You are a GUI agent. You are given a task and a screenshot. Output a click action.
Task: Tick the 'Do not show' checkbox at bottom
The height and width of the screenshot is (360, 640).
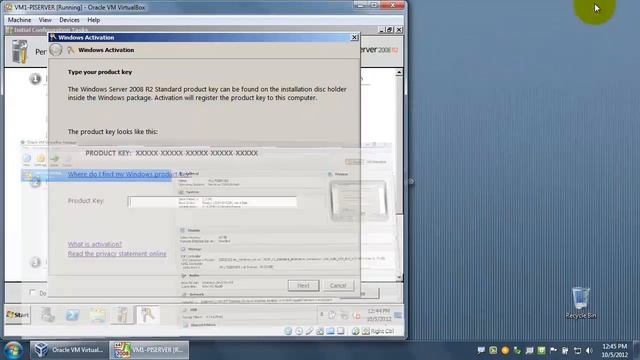tap(33, 292)
